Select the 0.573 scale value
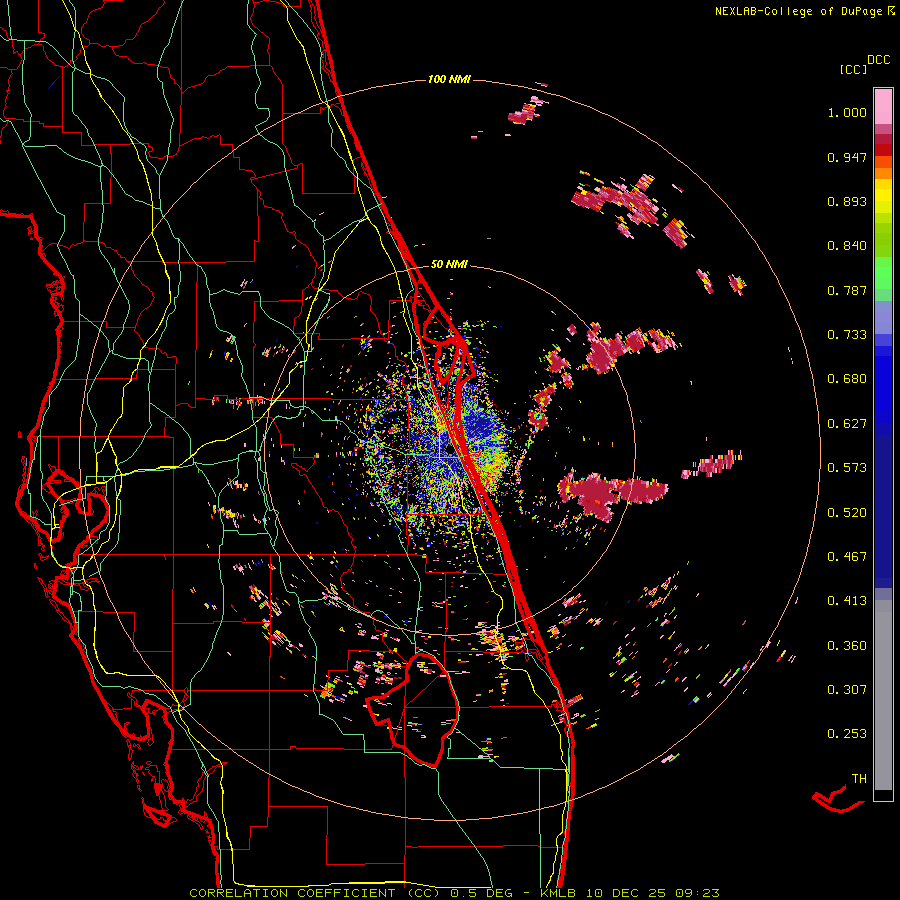This screenshot has height=900, width=900. tap(847, 468)
